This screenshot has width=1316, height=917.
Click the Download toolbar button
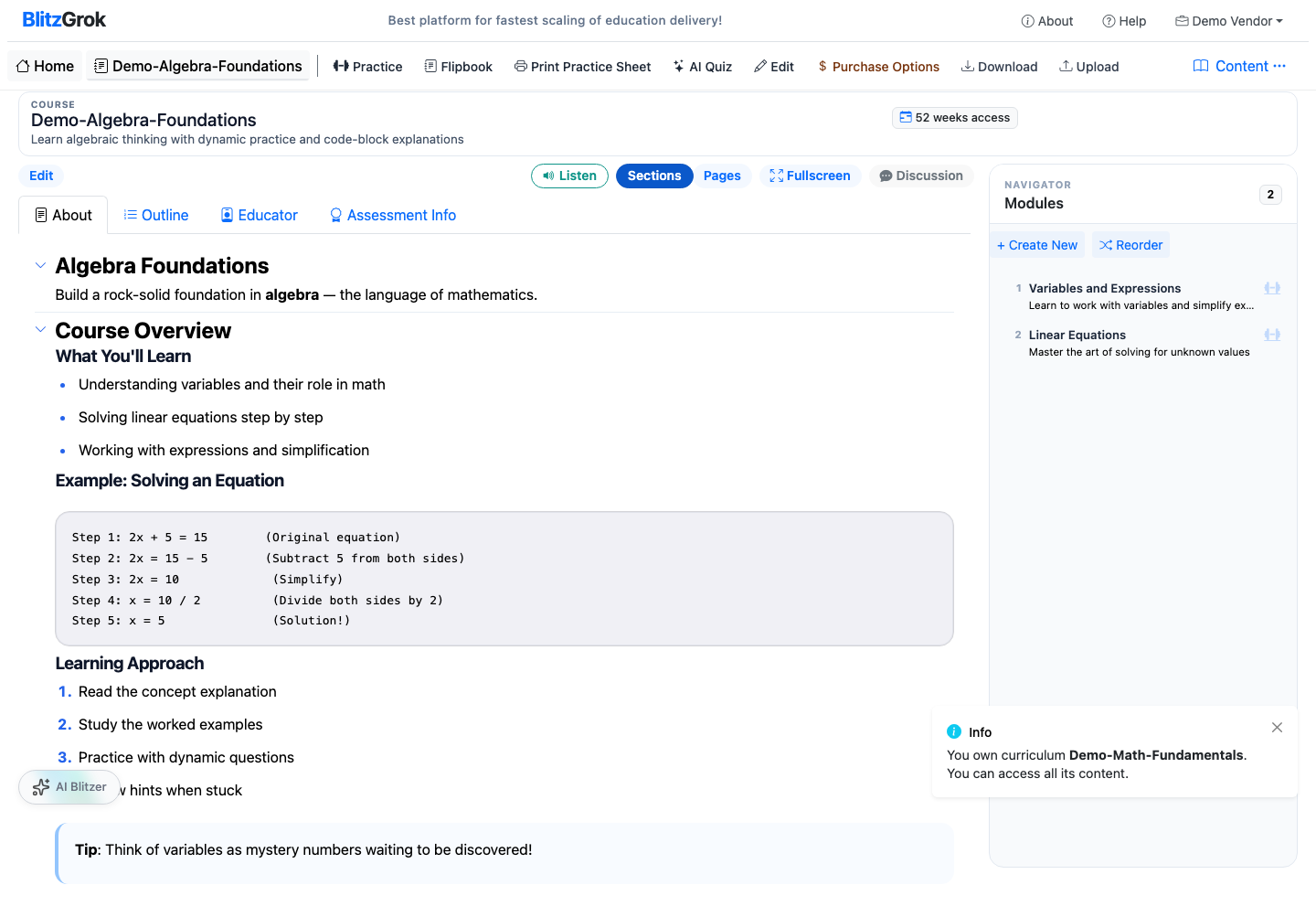pyautogui.click(x=1000, y=67)
